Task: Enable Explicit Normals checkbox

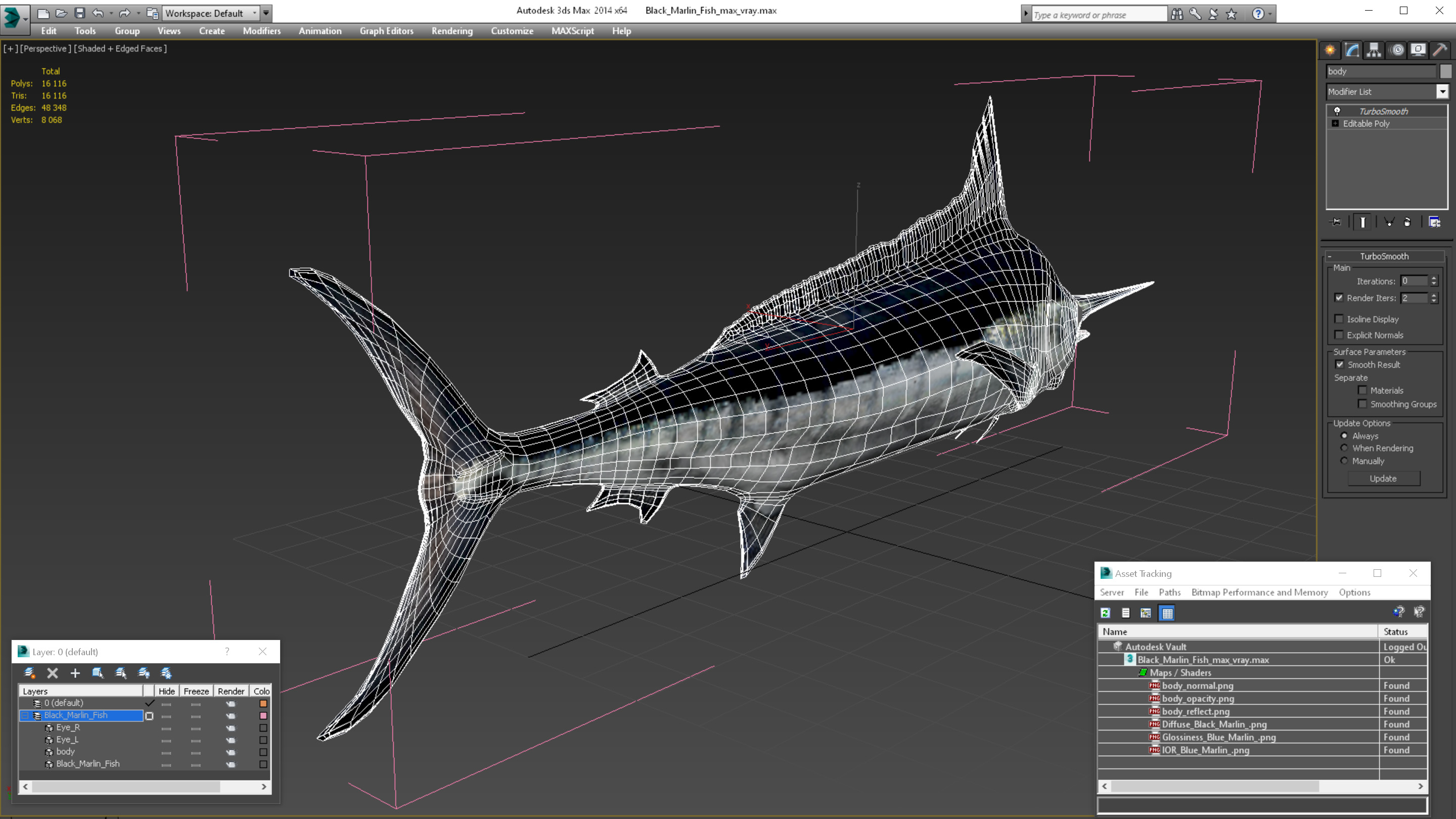Action: click(x=1339, y=335)
